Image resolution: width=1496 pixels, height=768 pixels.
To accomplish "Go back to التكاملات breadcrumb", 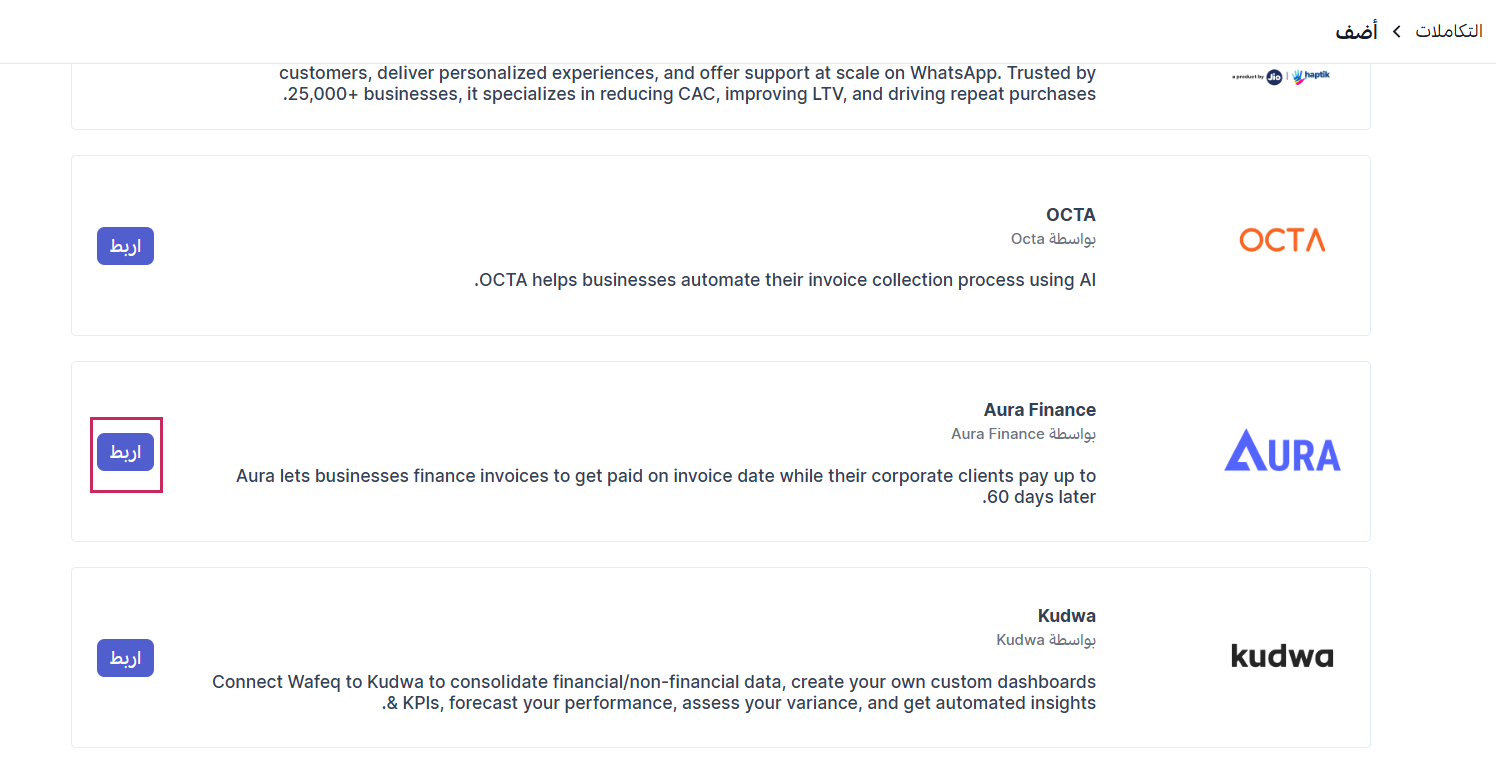I will tap(1448, 31).
